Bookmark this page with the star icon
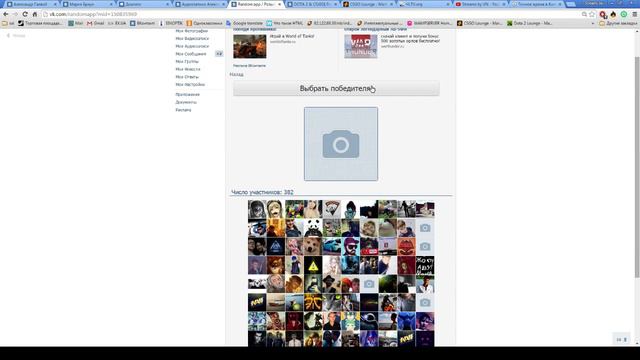This screenshot has width=640, height=360. [592, 14]
